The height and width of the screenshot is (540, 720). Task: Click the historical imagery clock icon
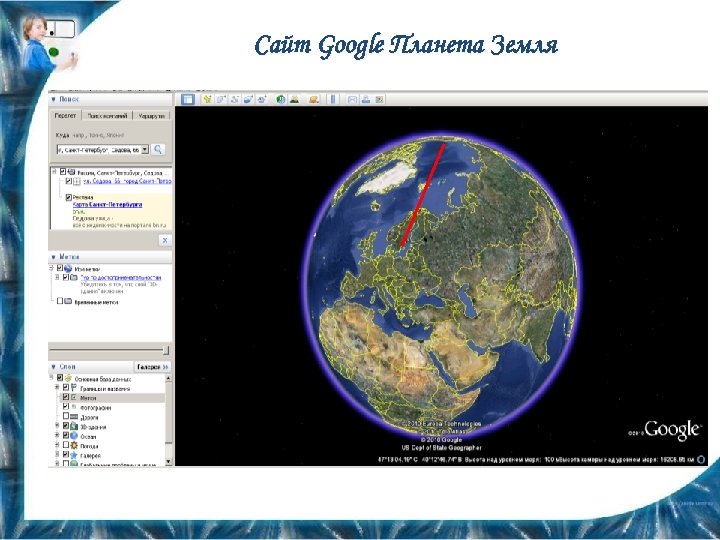tap(281, 99)
